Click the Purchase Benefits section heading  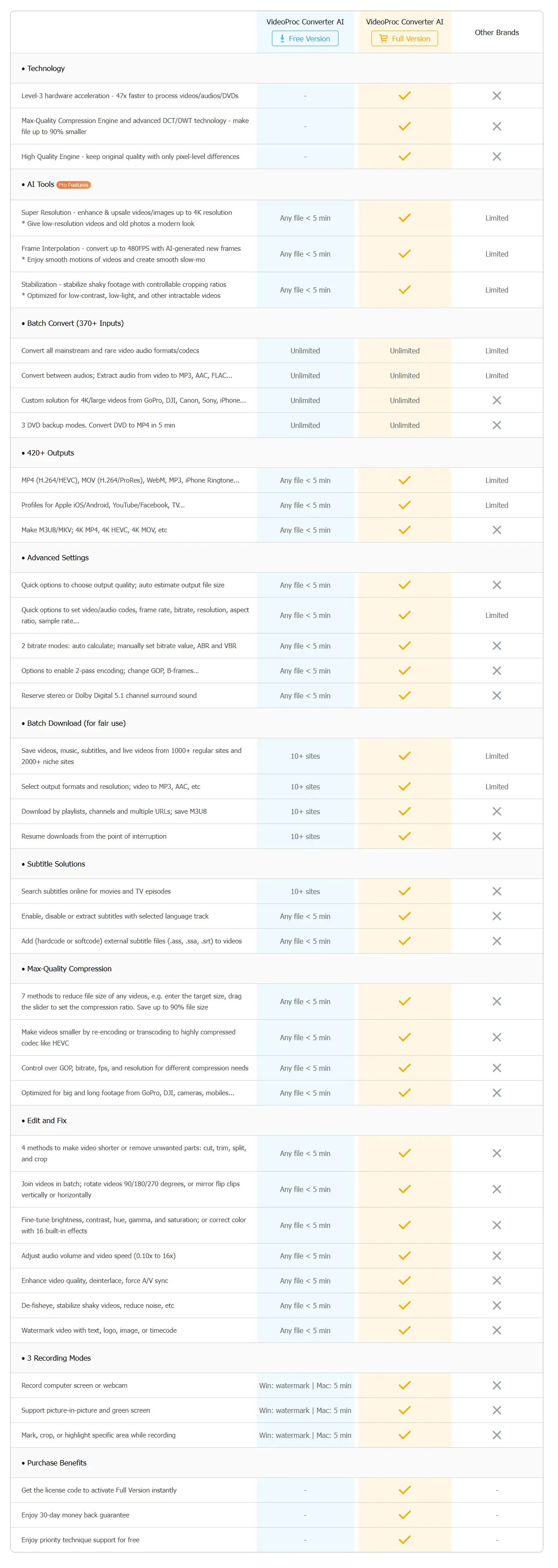pos(57,1463)
